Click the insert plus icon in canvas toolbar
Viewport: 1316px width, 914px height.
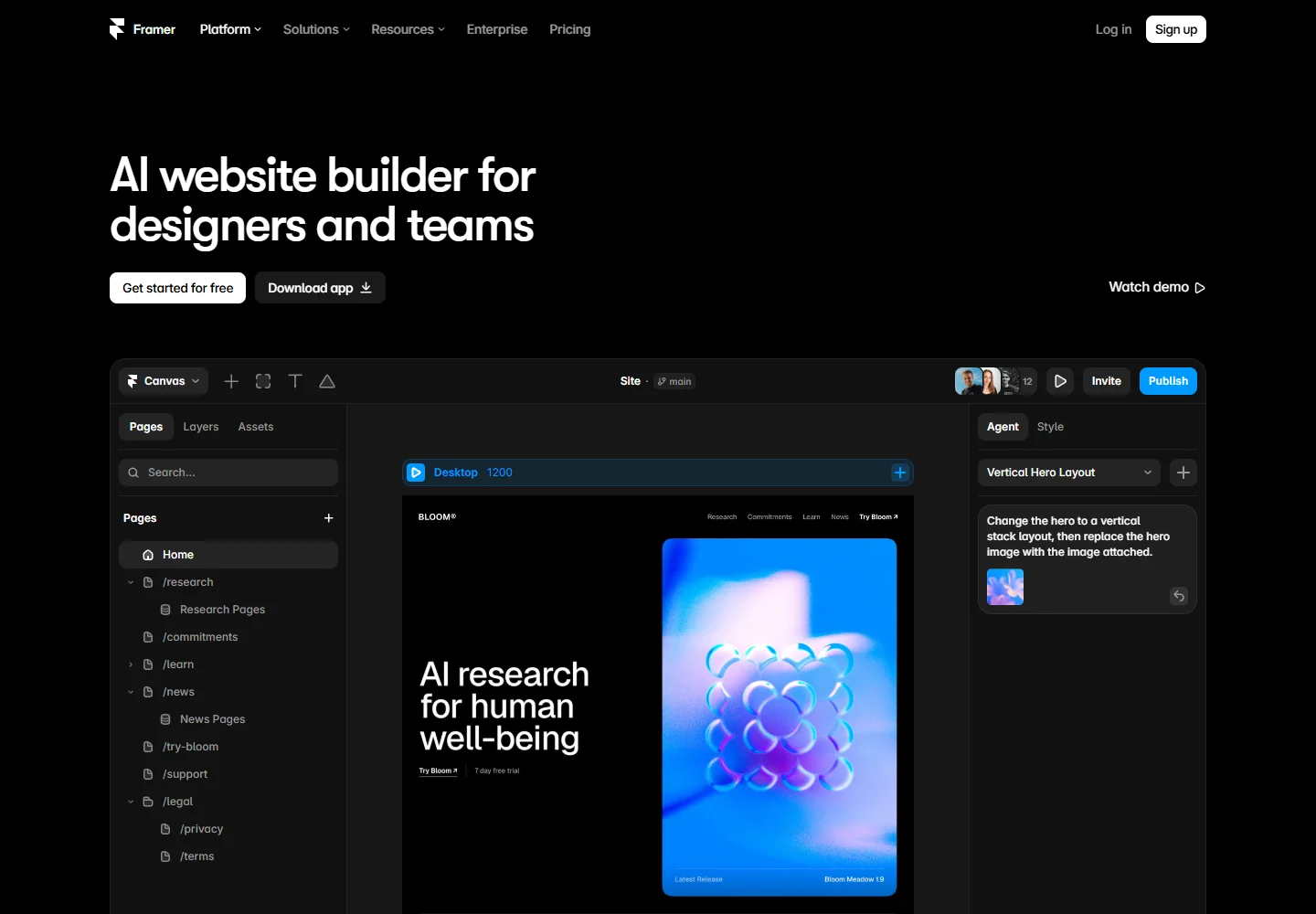231,381
